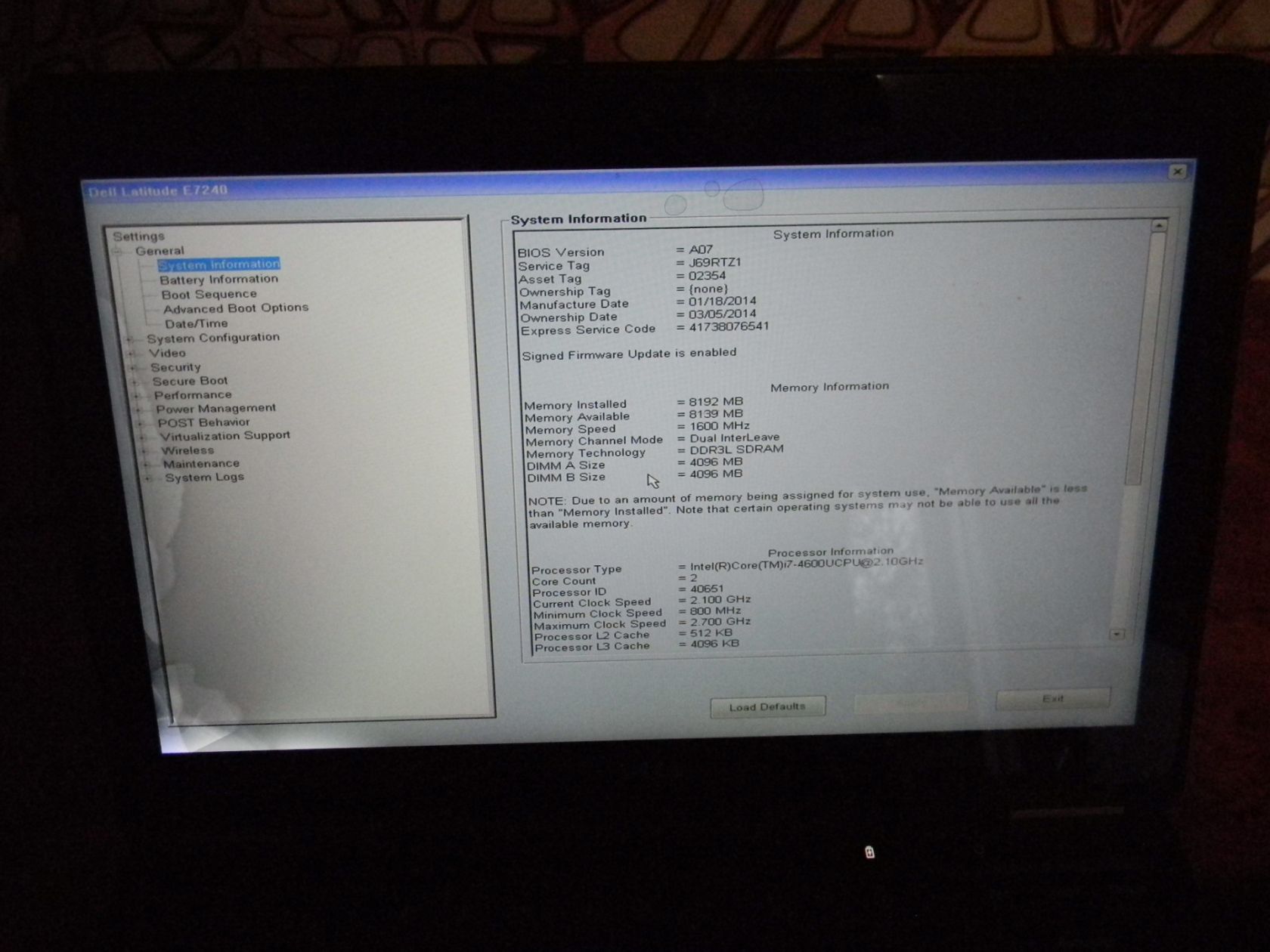Expand the Security node
The image size is (1270, 952).
coord(134,368)
